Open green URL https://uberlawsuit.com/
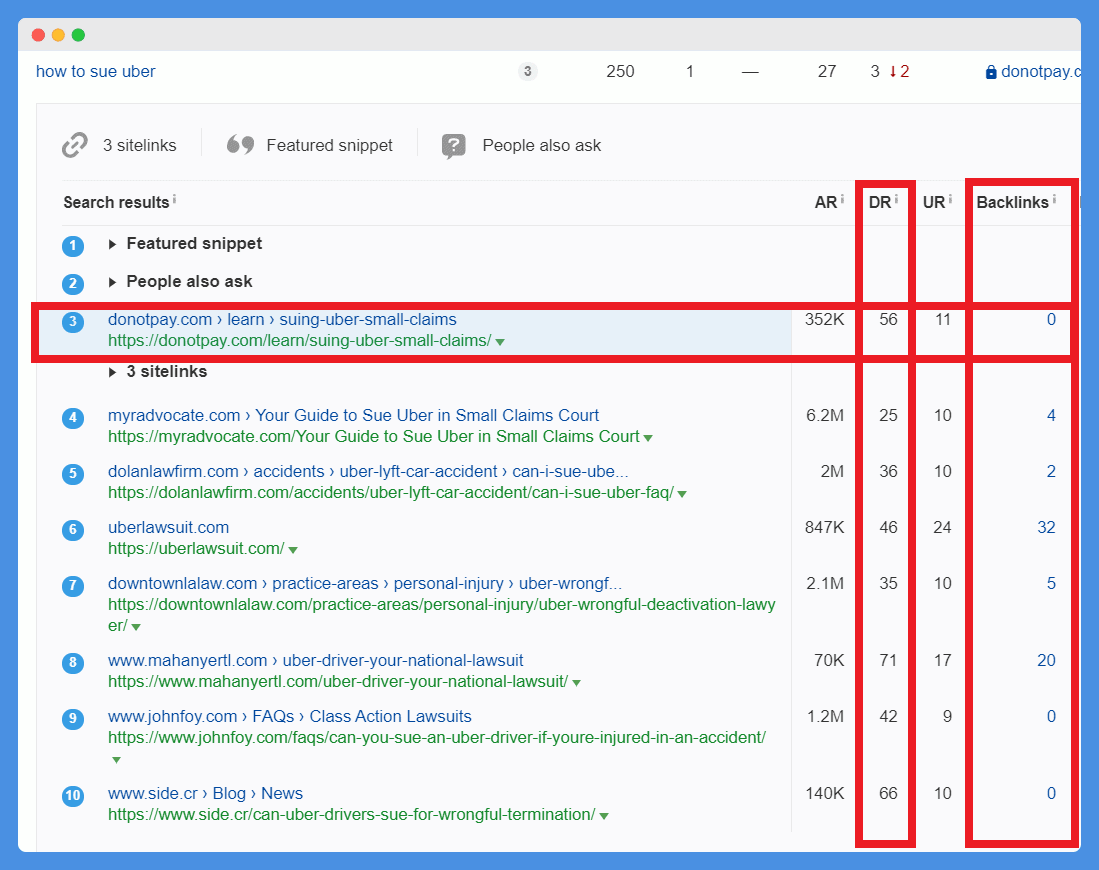Viewport: 1099px width, 870px height. coord(196,549)
